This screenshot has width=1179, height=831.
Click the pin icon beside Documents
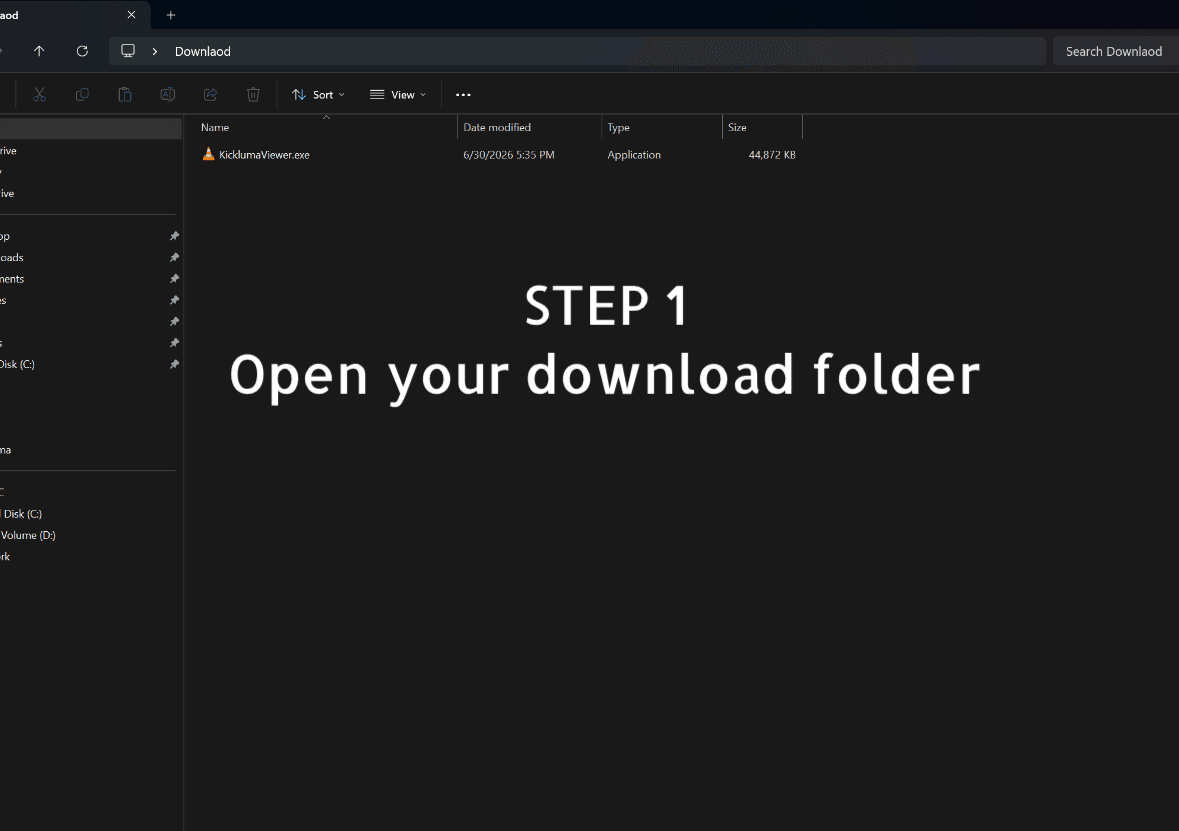174,278
